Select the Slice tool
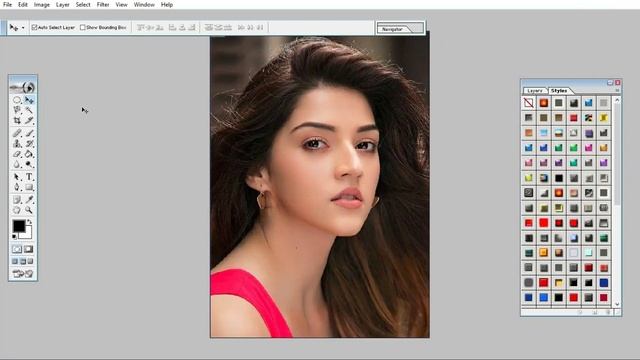640x360 pixels. [29, 120]
